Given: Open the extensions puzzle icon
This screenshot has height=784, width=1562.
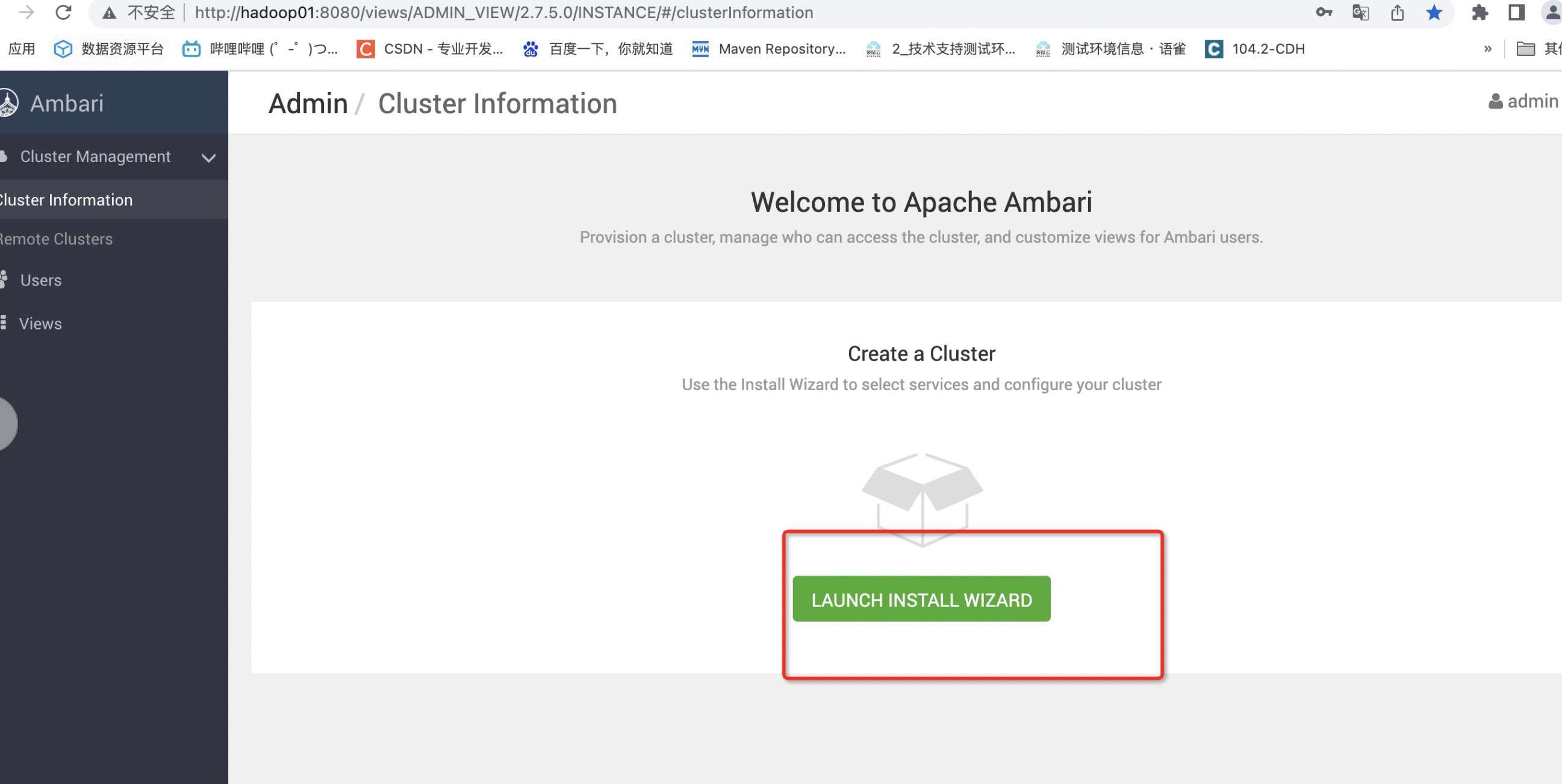Looking at the screenshot, I should [x=1480, y=12].
